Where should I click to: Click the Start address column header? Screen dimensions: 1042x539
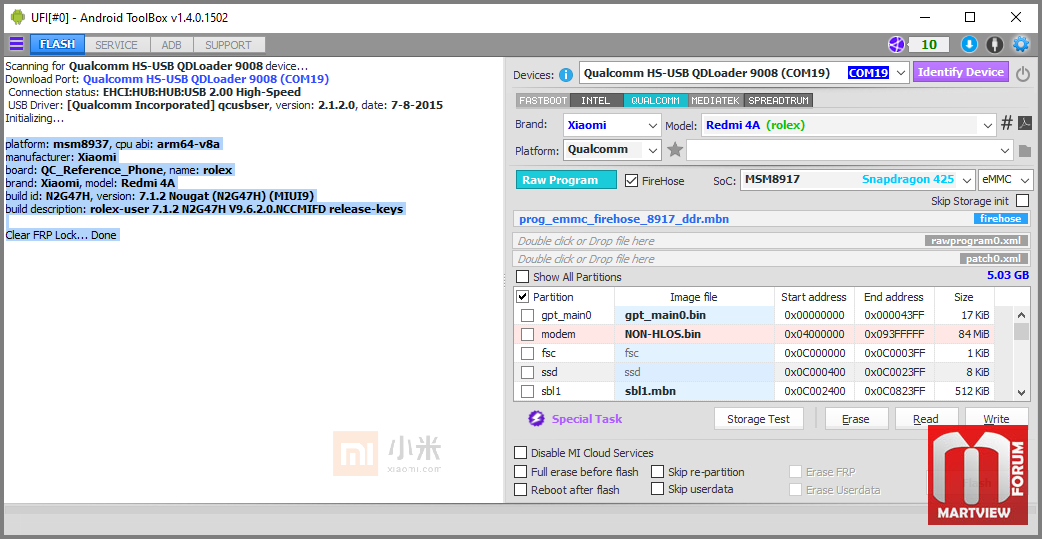814,296
